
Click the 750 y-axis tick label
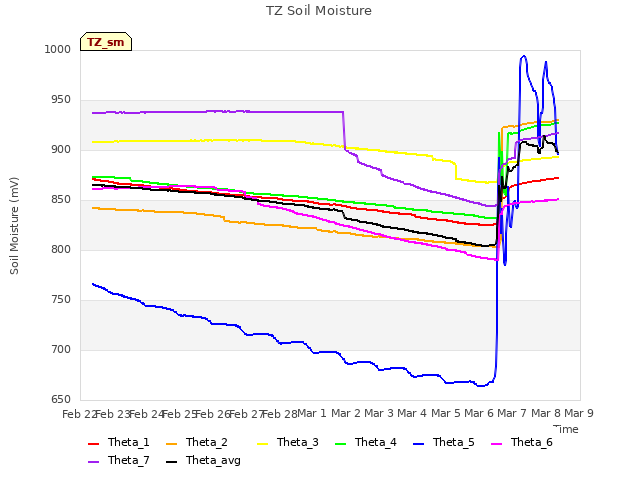tap(61, 300)
